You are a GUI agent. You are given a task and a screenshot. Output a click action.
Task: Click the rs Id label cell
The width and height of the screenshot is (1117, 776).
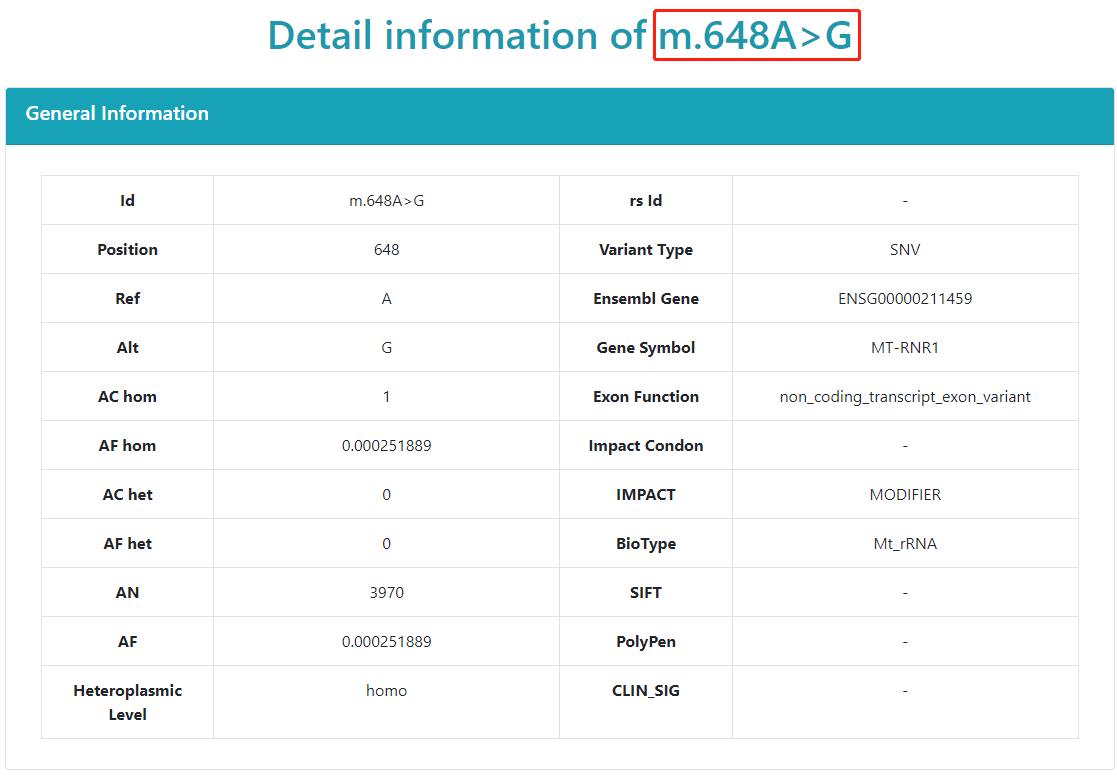tap(645, 201)
